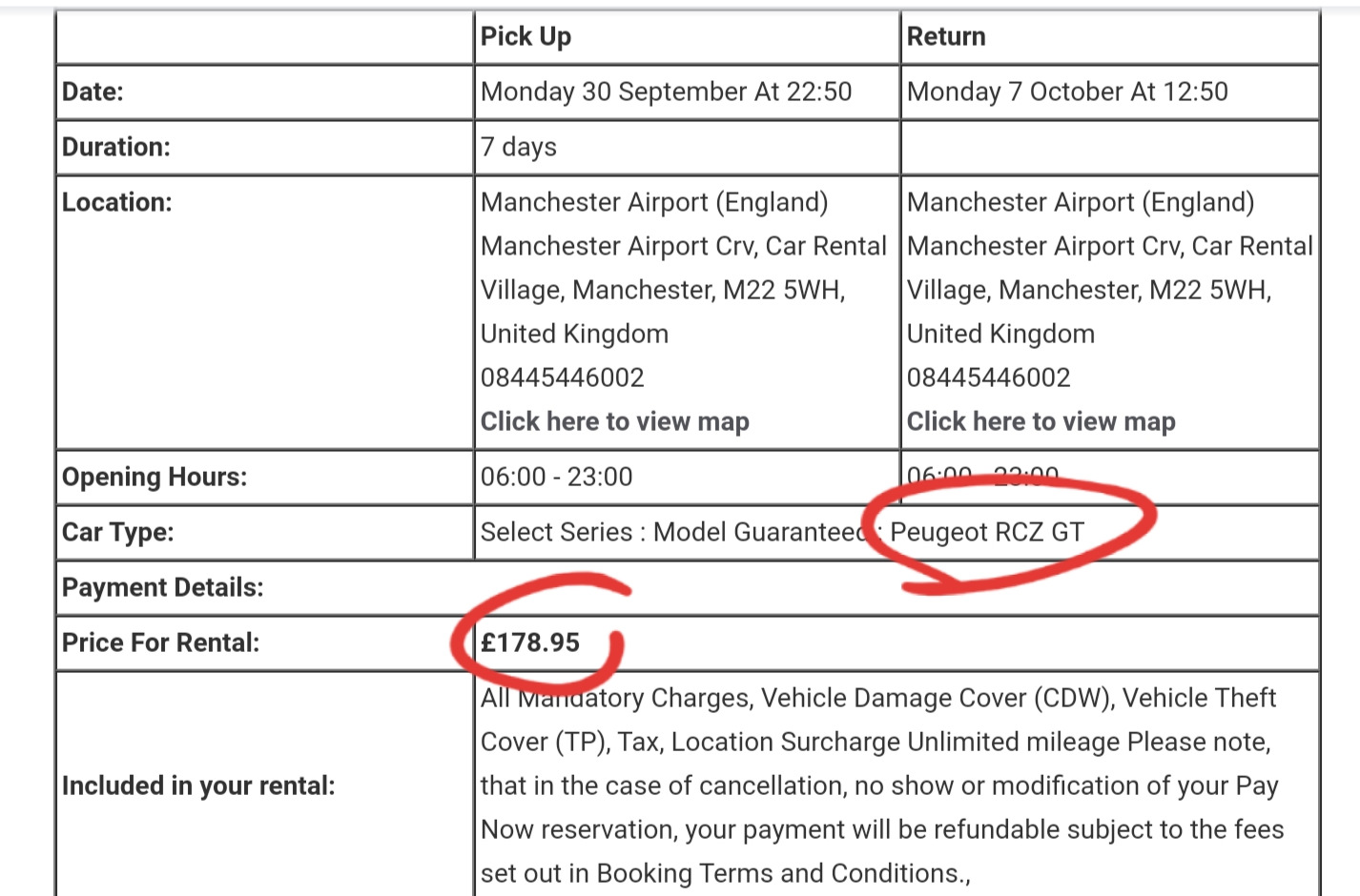Screen dimensions: 1360x896
Task: Click the Included in your rental: label
Action: click(198, 785)
